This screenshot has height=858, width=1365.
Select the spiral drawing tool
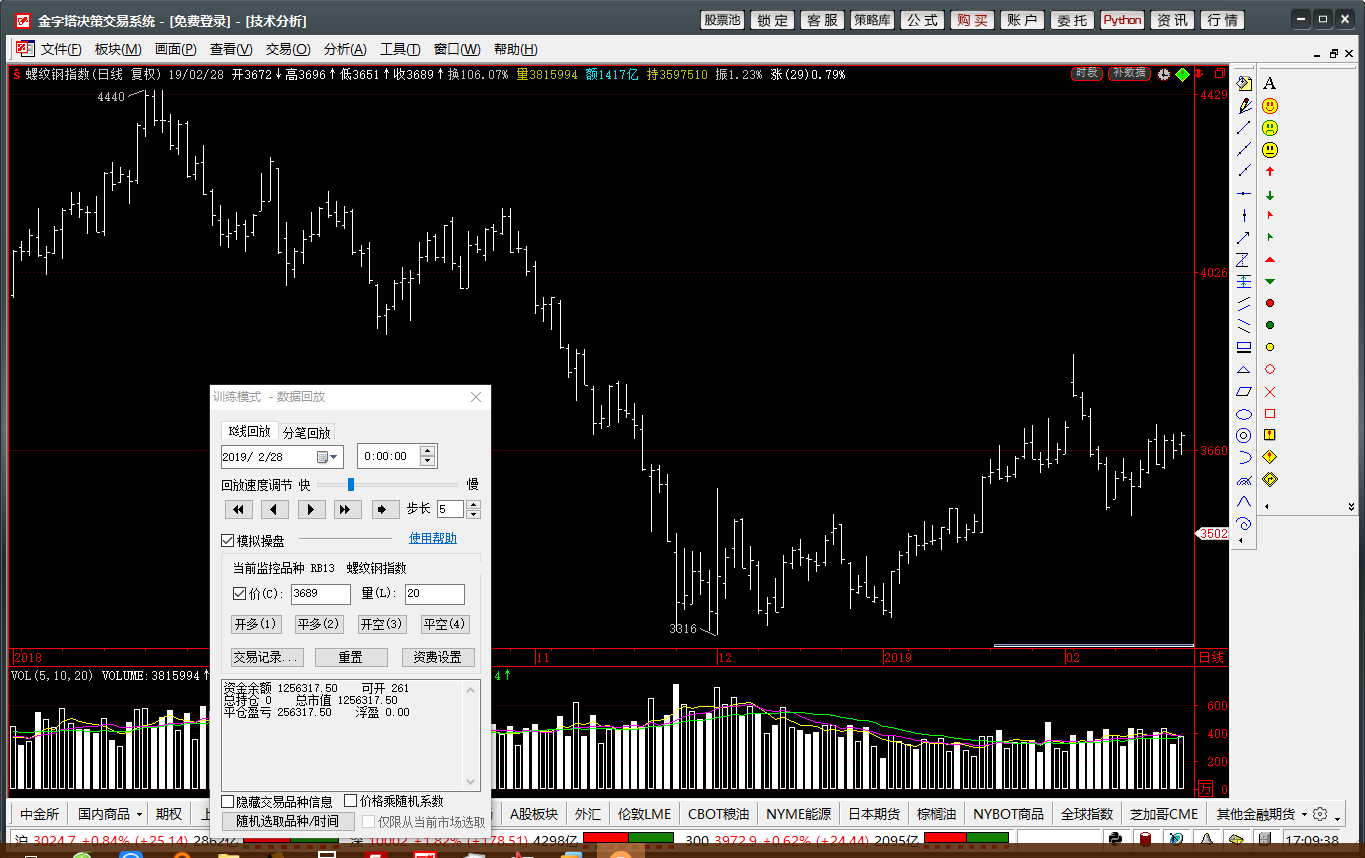coord(1244,523)
